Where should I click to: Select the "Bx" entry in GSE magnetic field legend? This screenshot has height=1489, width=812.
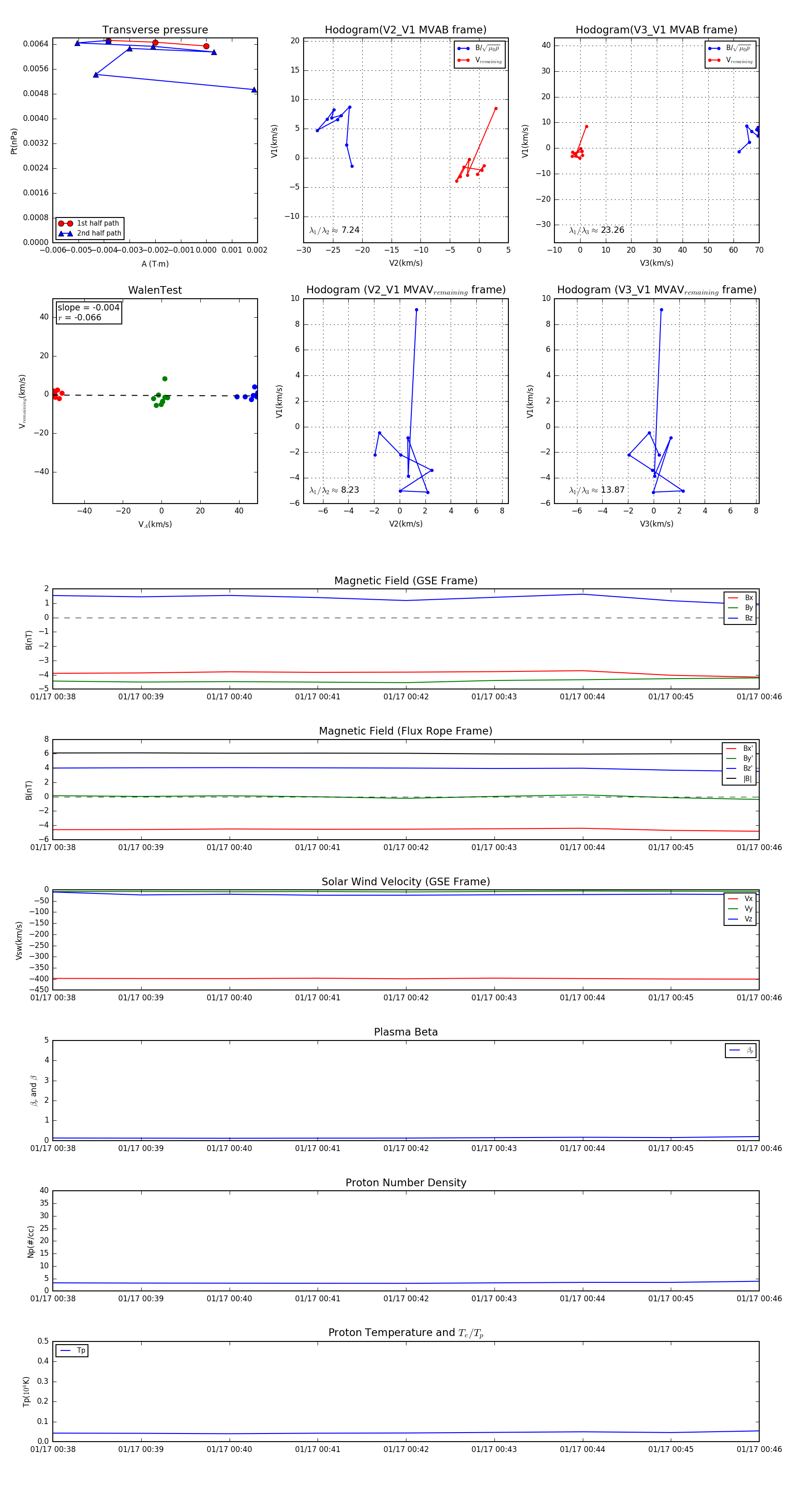point(740,598)
